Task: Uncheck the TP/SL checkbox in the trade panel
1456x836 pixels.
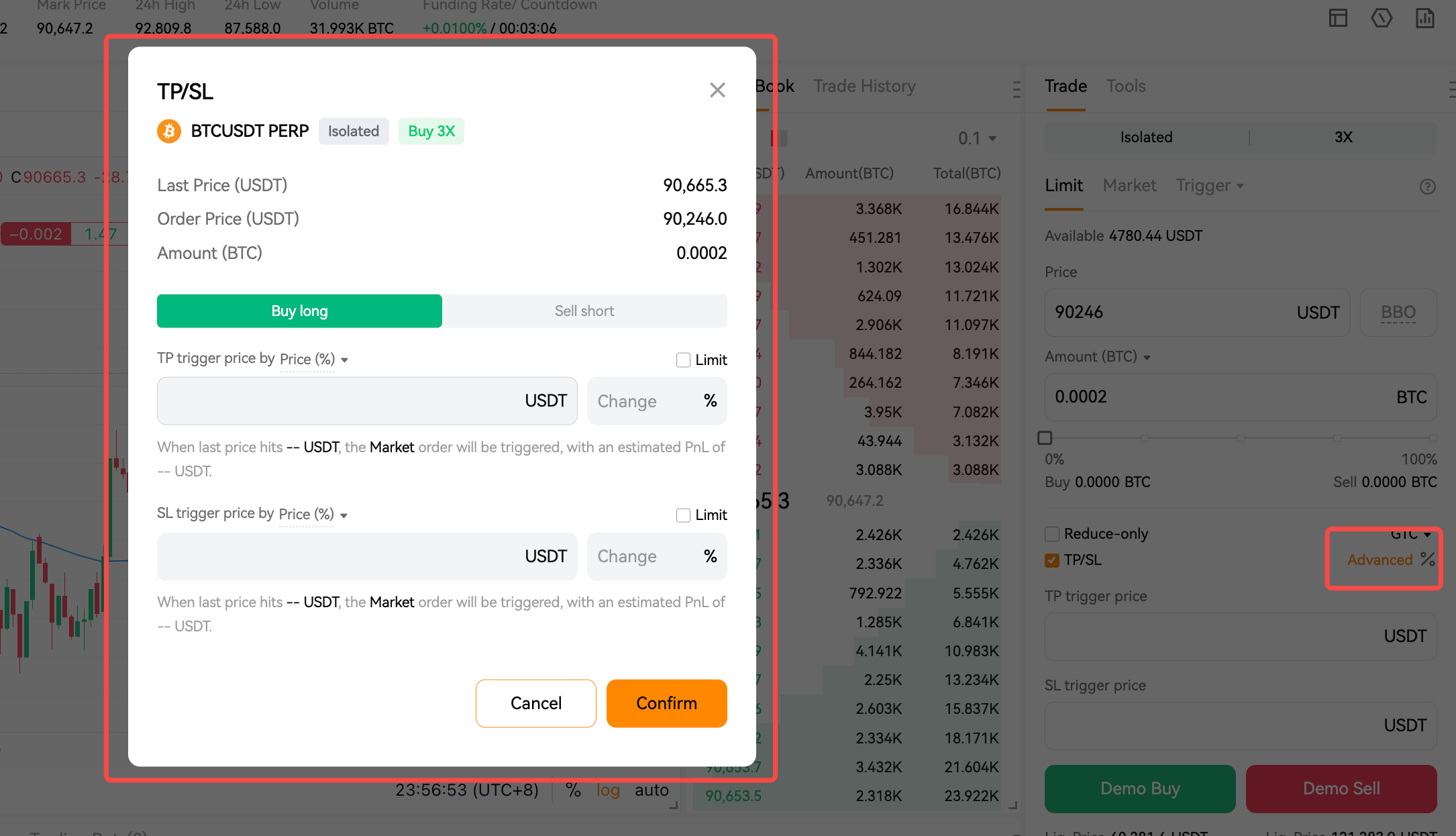Action: point(1051,560)
